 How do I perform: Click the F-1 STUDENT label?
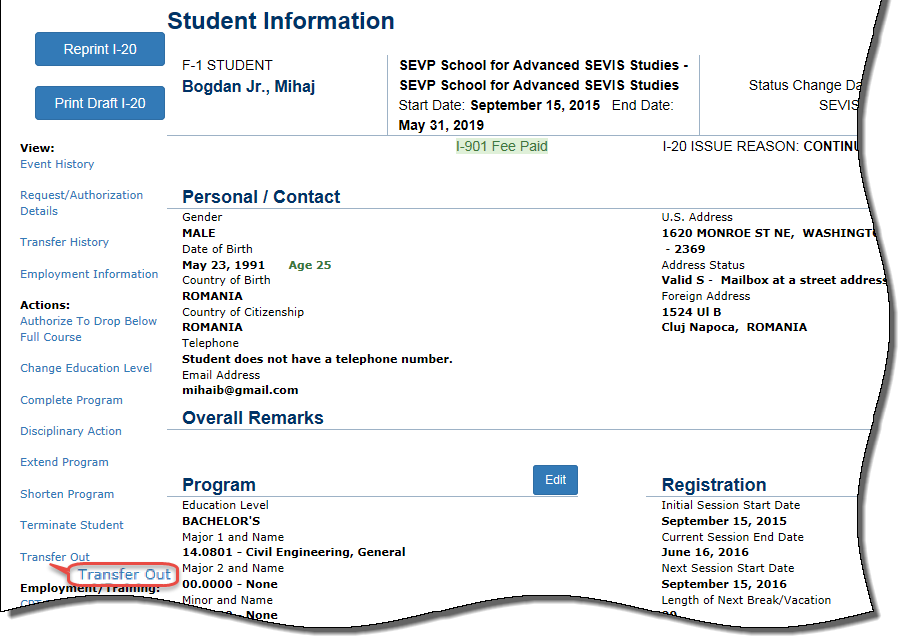point(227,65)
